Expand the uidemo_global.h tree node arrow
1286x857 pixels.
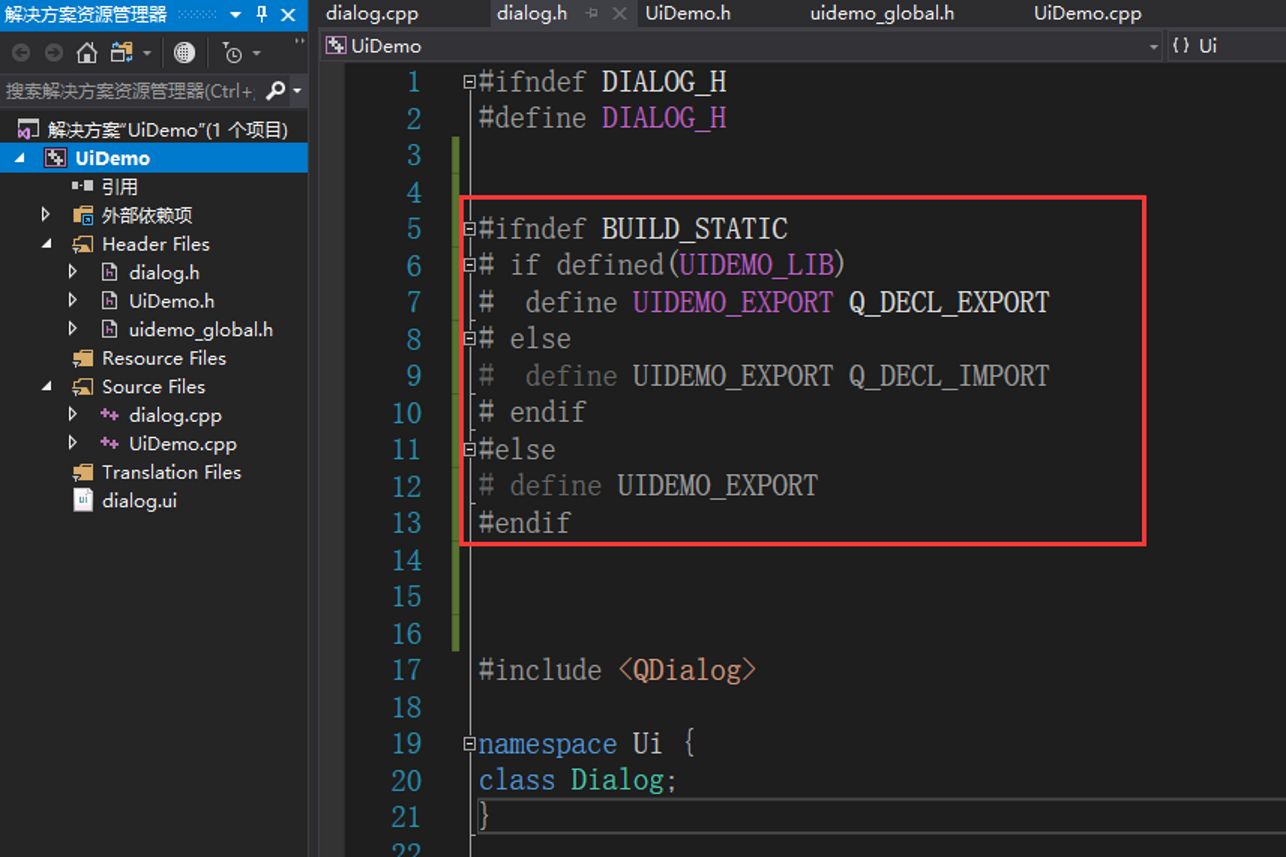point(73,329)
